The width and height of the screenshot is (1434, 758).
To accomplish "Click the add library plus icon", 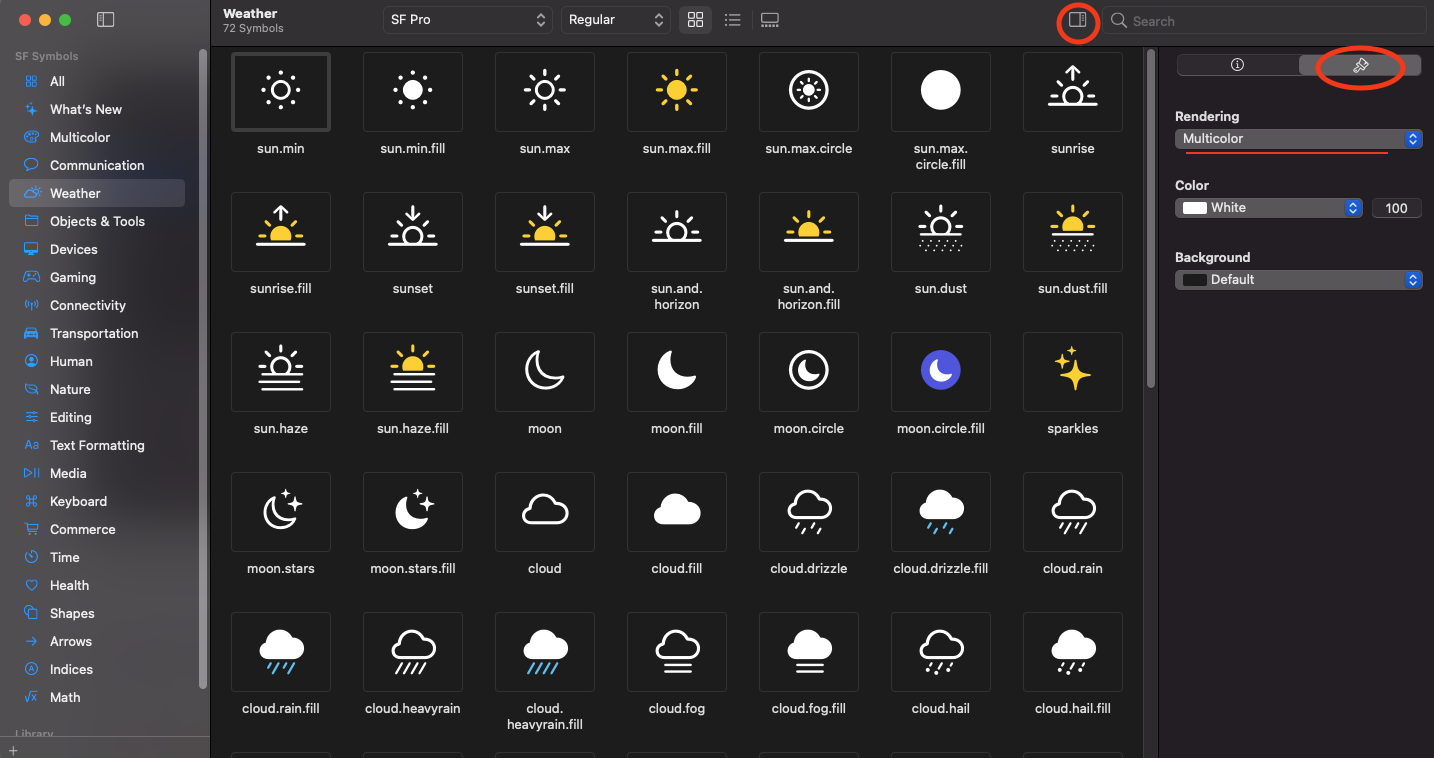I will pos(13,750).
